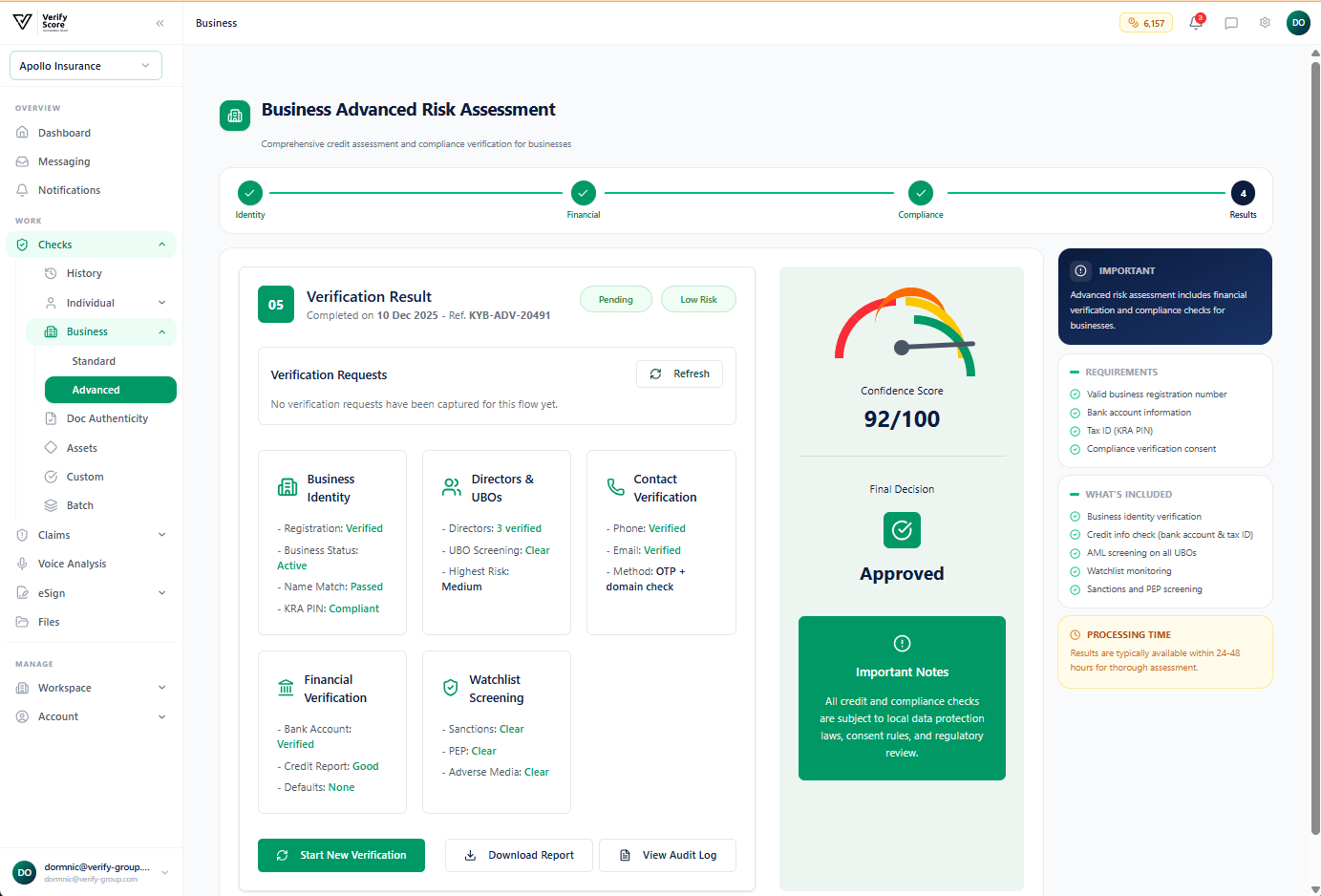Open the chat message icon in the header

point(1231,23)
